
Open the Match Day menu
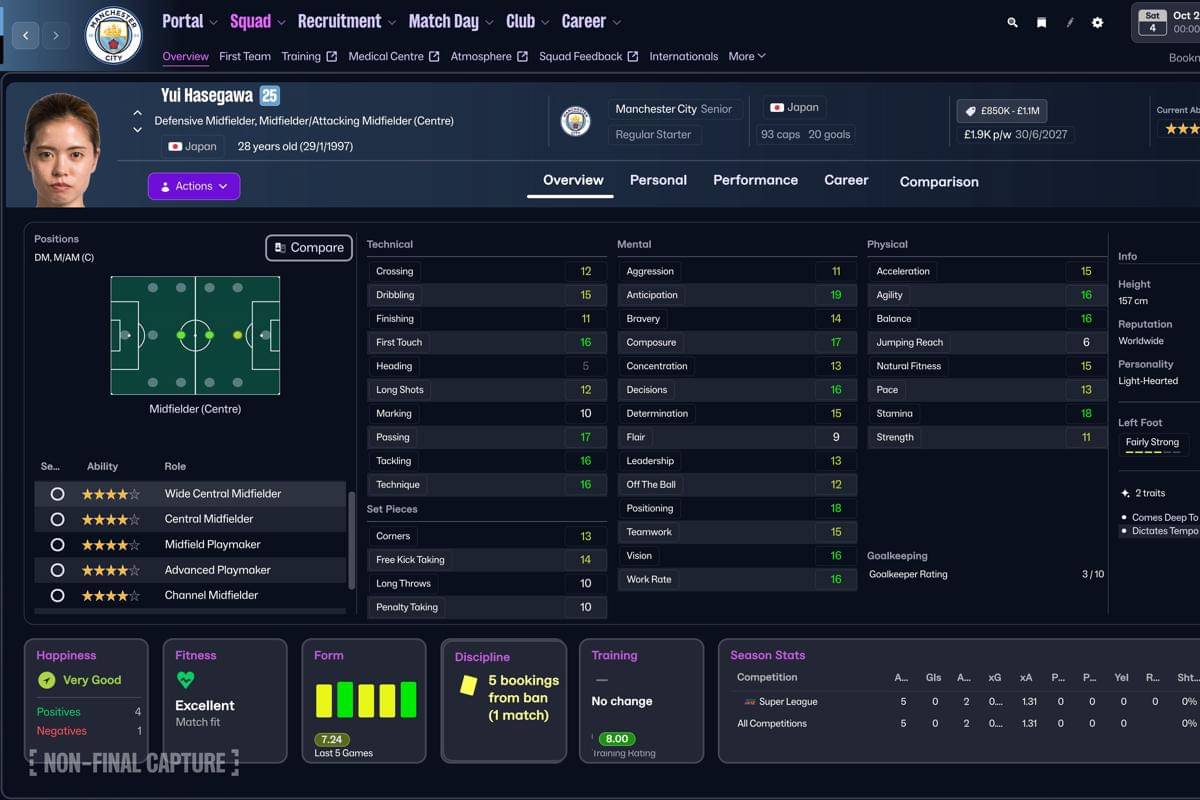pyautogui.click(x=444, y=21)
